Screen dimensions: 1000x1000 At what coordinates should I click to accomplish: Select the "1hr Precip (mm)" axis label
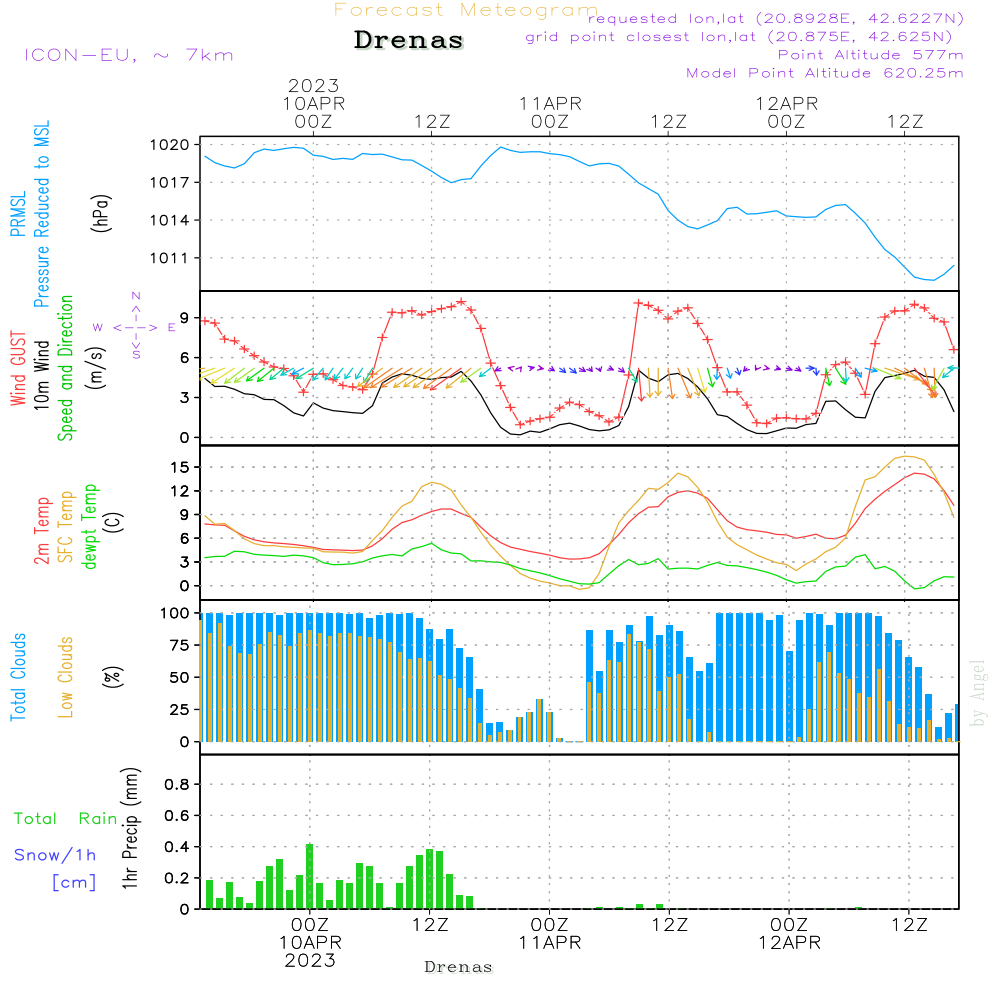pos(130,828)
